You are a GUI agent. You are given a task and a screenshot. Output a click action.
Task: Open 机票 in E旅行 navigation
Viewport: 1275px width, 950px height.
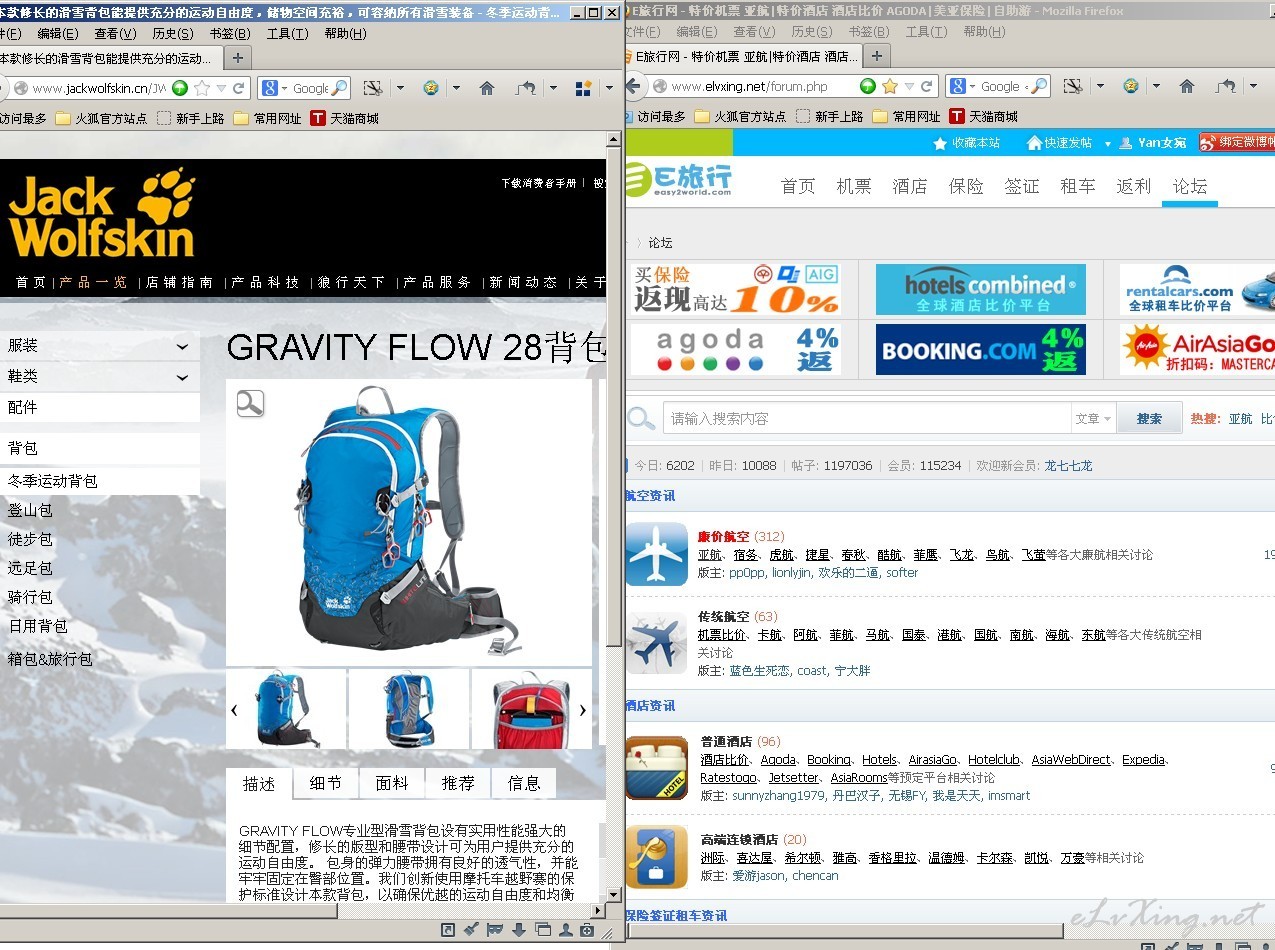click(854, 186)
